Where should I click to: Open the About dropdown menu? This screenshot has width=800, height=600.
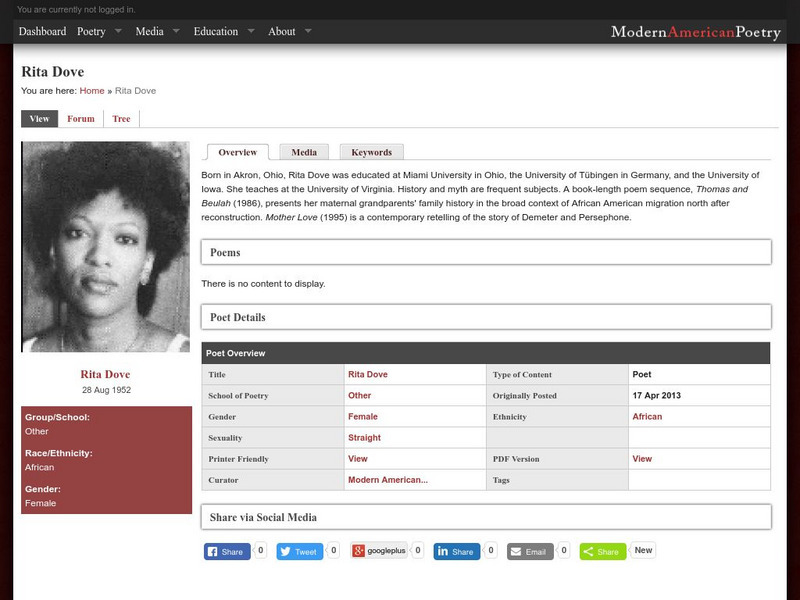click(x=308, y=31)
